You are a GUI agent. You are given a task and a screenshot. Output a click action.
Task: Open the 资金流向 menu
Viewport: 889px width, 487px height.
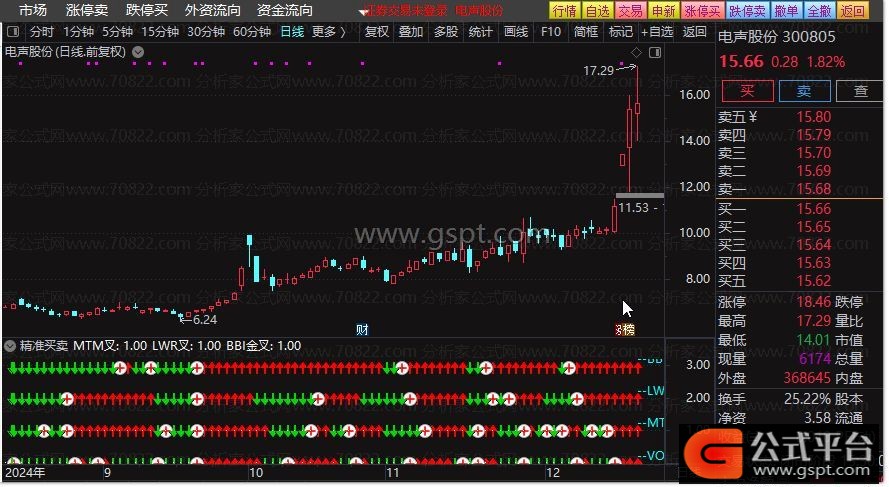pos(285,10)
